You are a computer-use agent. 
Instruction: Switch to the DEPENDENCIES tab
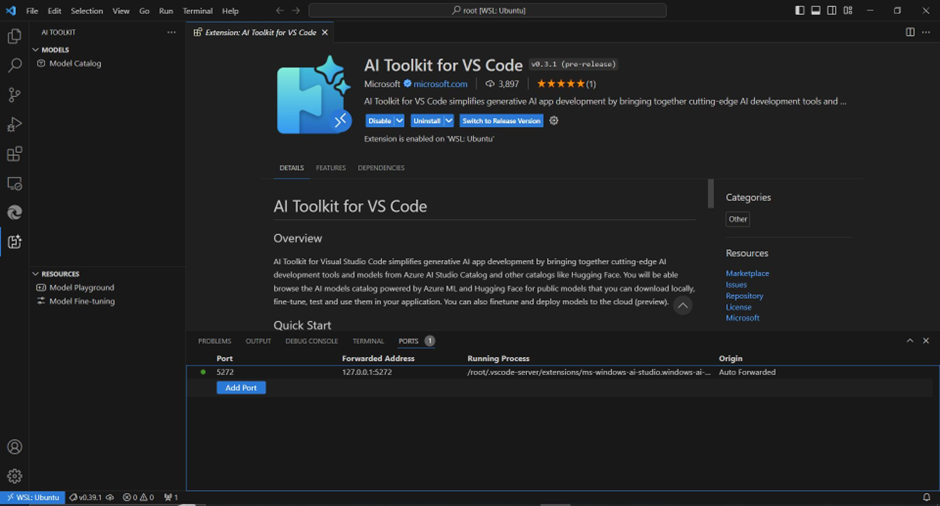(x=381, y=168)
